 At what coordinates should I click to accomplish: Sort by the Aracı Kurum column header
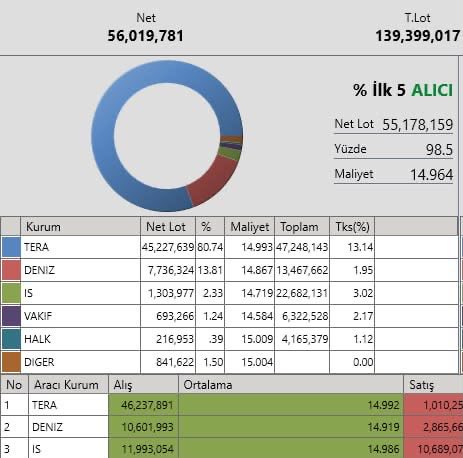tap(68, 385)
